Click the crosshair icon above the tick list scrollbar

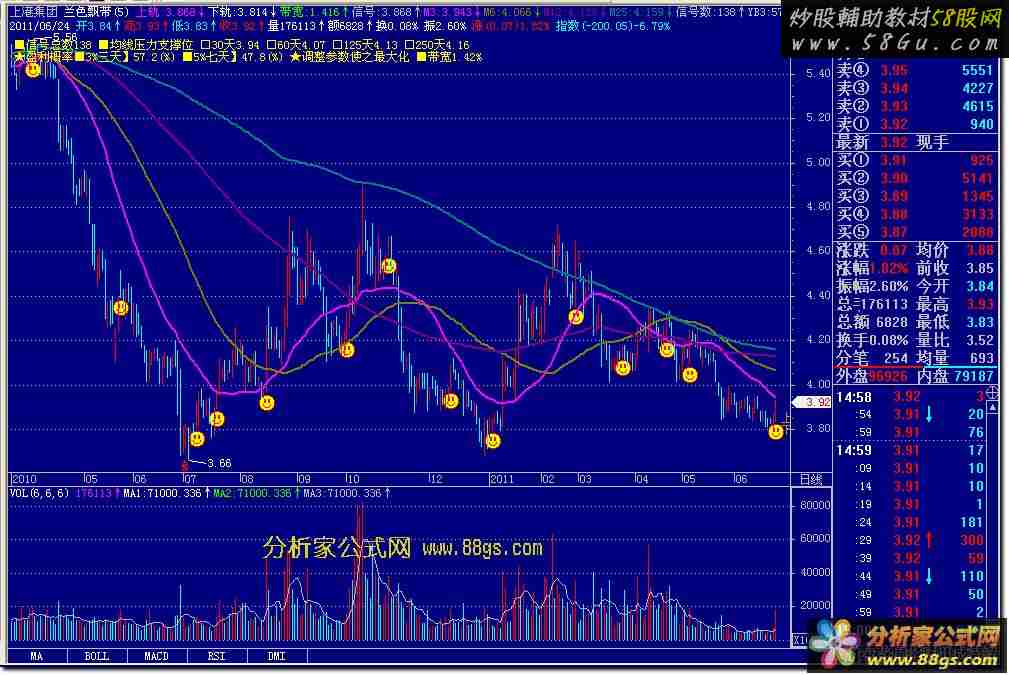coord(992,392)
